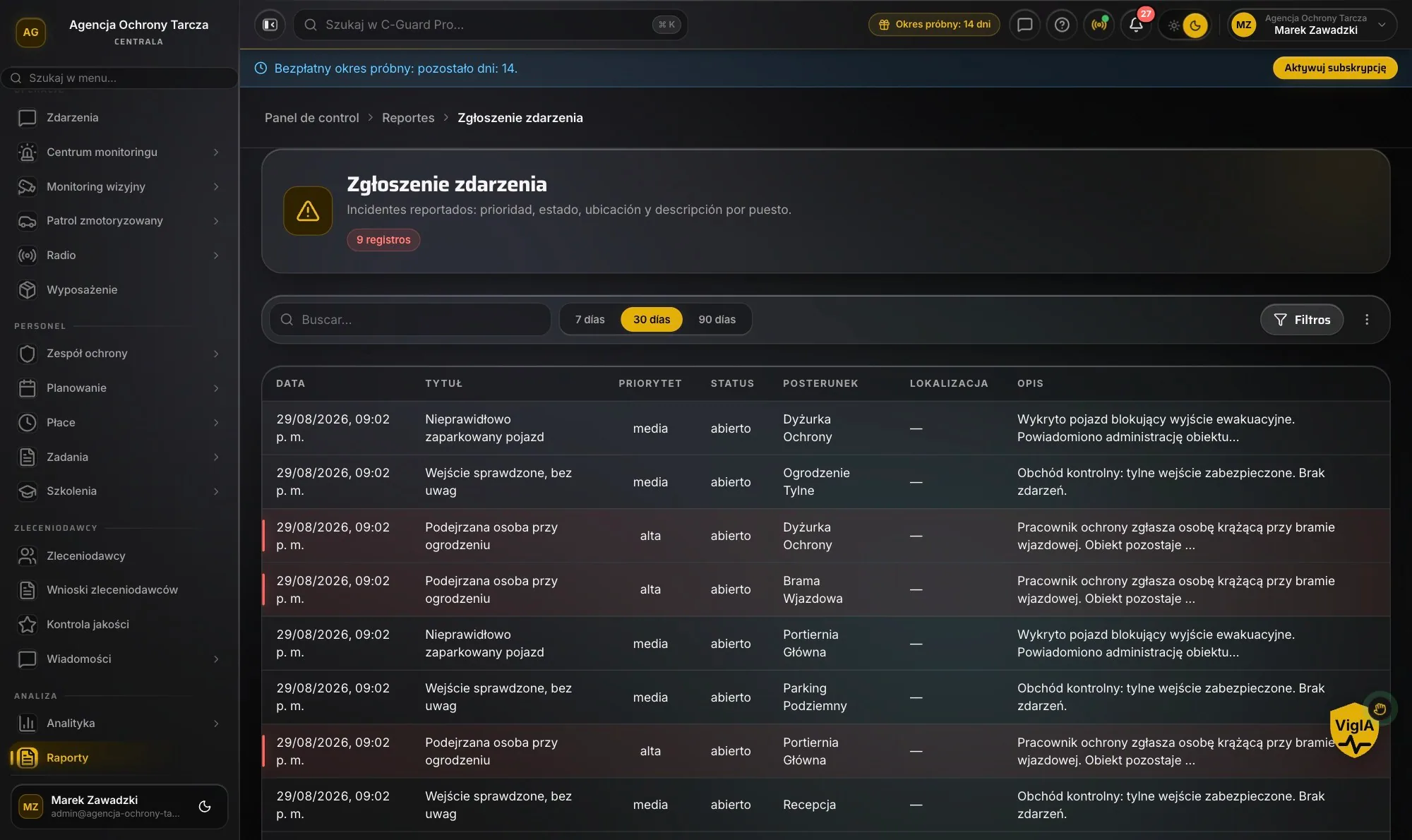Click the DATA column header
This screenshot has height=840, width=1412.
pos(290,384)
